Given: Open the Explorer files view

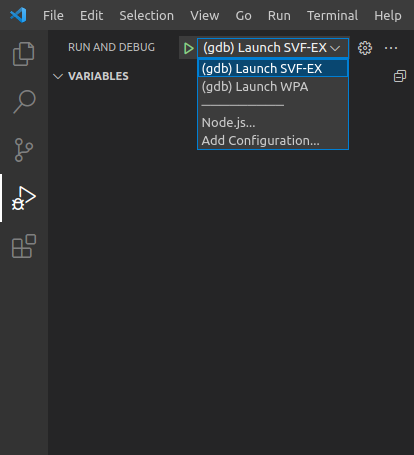Looking at the screenshot, I should [x=23, y=54].
